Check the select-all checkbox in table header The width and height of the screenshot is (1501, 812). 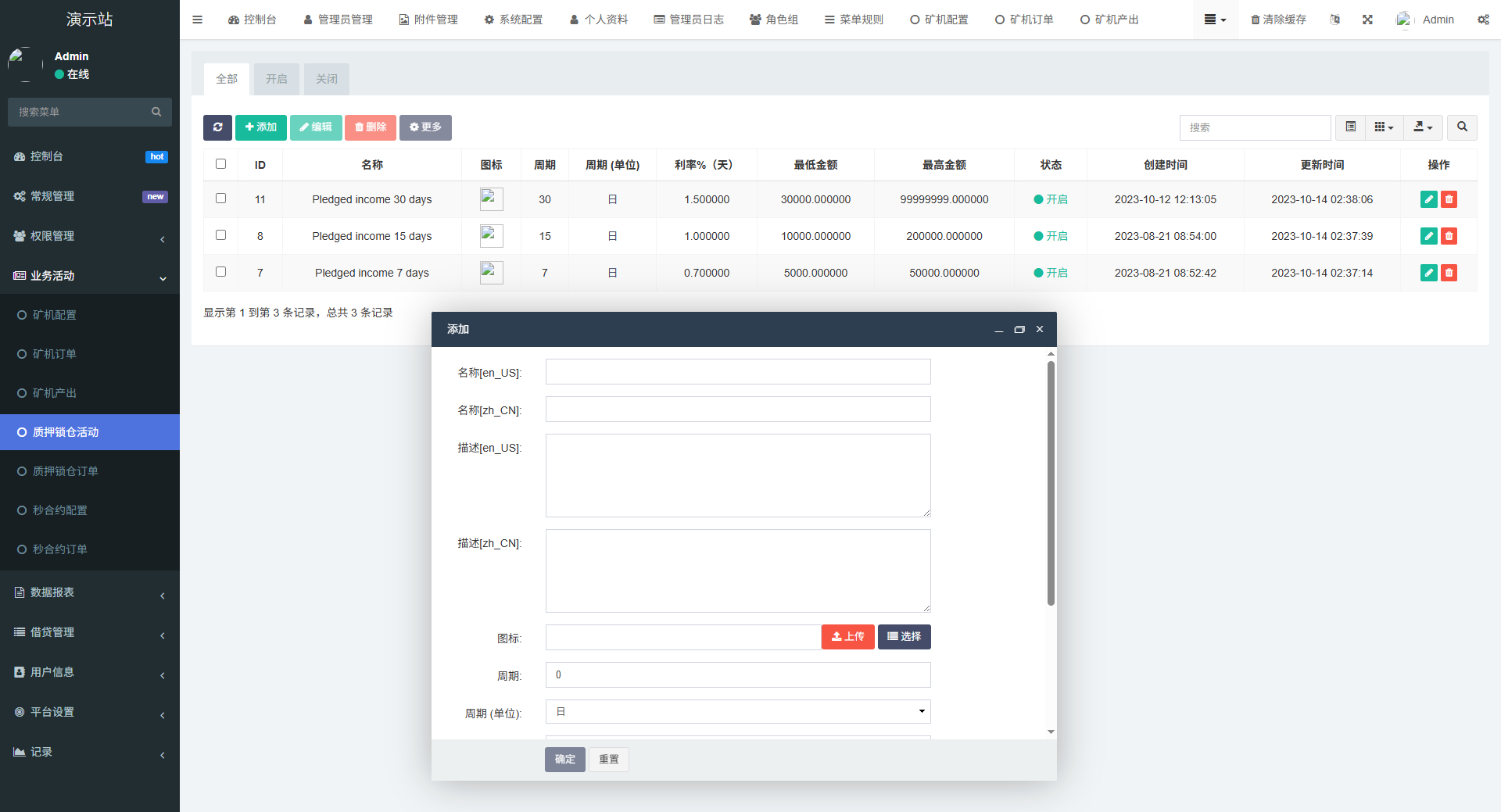[x=220, y=164]
